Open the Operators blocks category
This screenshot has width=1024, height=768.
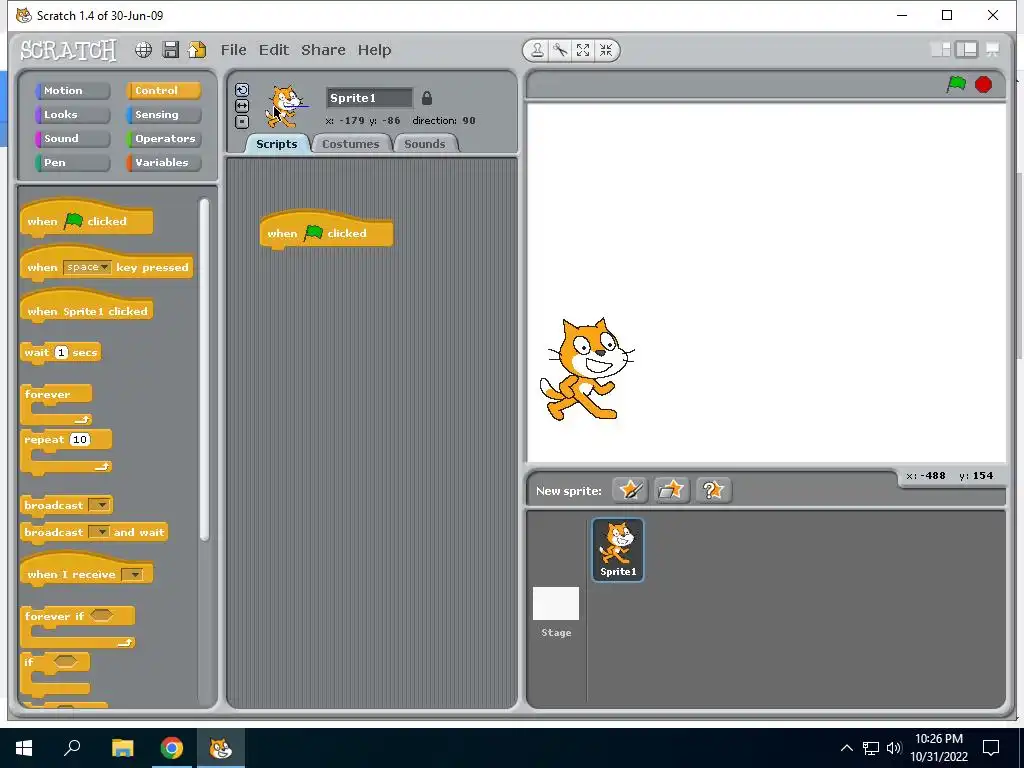pos(163,138)
